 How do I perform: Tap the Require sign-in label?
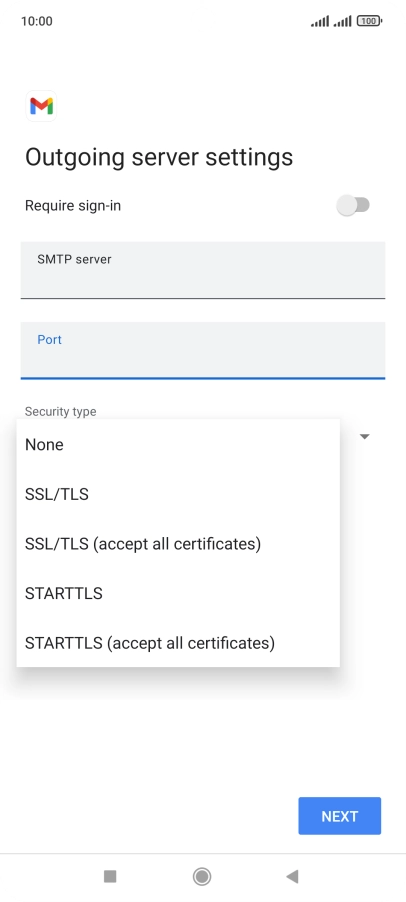[x=73, y=205]
